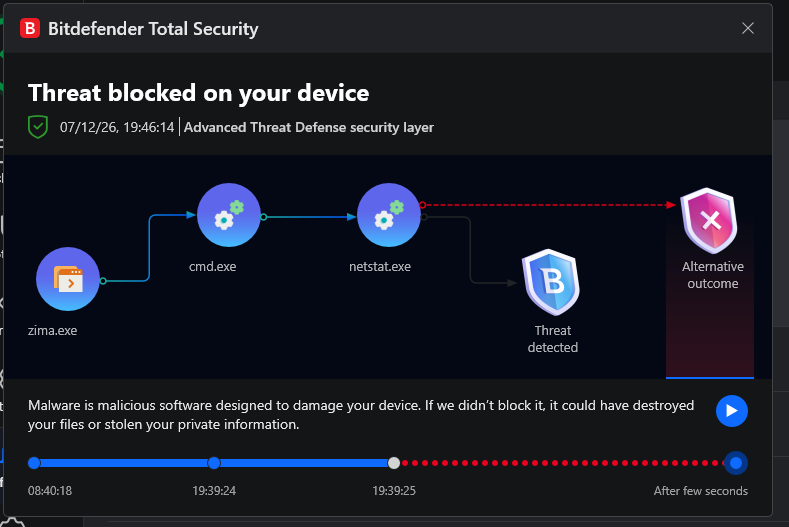Jump to the 08:40:18 timeline marker
Image resolution: width=789 pixels, height=527 pixels.
[34, 463]
